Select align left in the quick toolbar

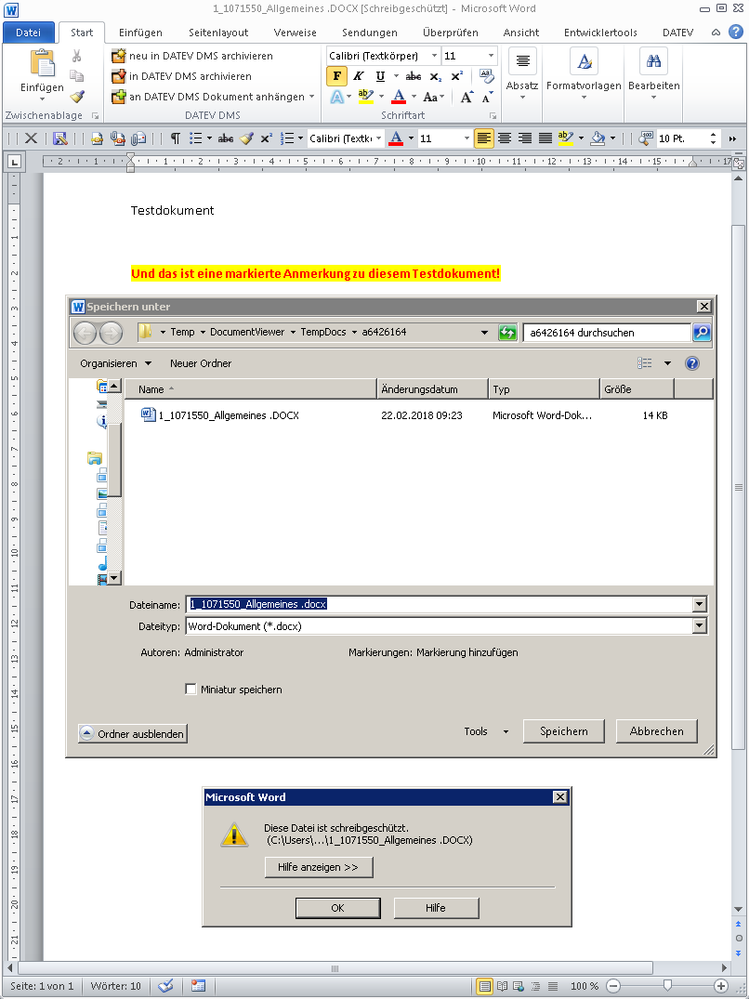point(484,138)
